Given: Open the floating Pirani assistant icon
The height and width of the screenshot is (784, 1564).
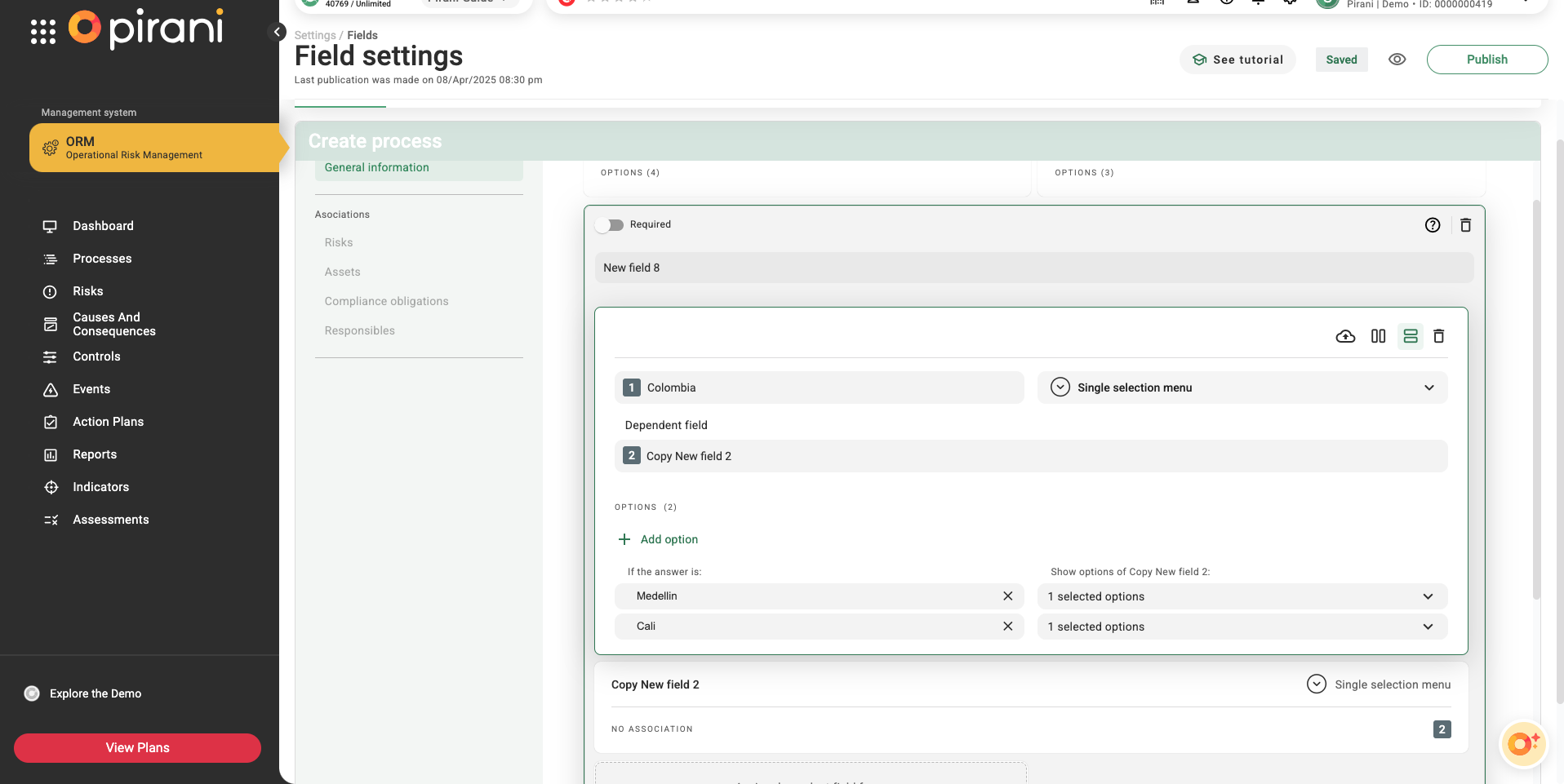Looking at the screenshot, I should click(x=1522, y=744).
